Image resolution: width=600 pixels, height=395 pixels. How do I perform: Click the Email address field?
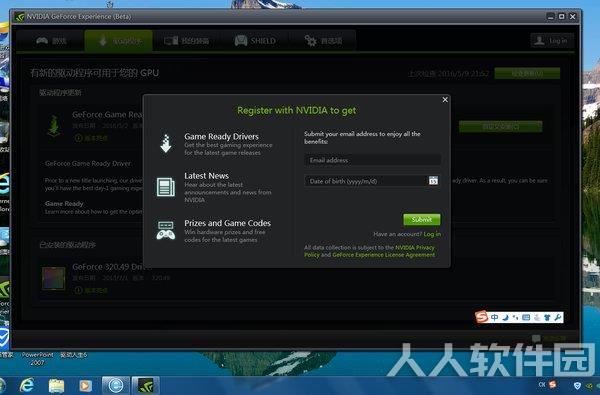373,160
